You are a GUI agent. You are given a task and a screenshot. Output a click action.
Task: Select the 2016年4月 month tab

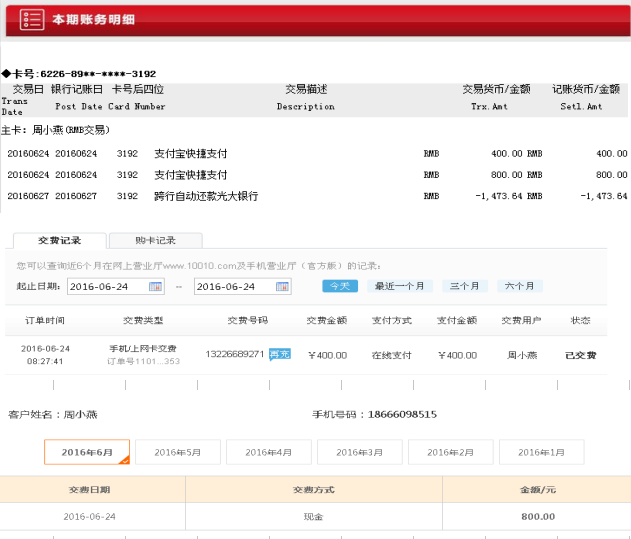point(268,452)
